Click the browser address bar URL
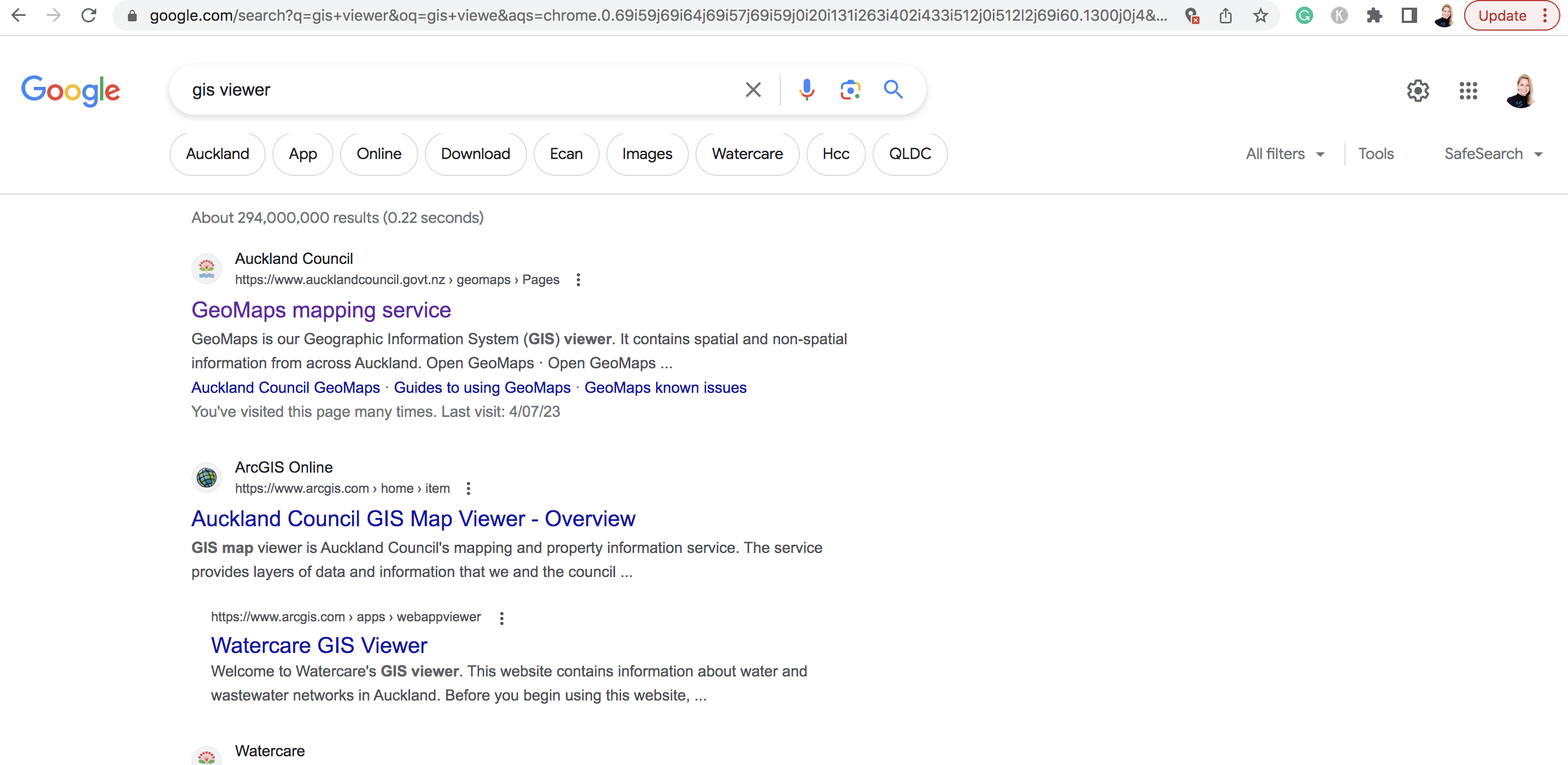This screenshot has height=765, width=1568. [657, 16]
